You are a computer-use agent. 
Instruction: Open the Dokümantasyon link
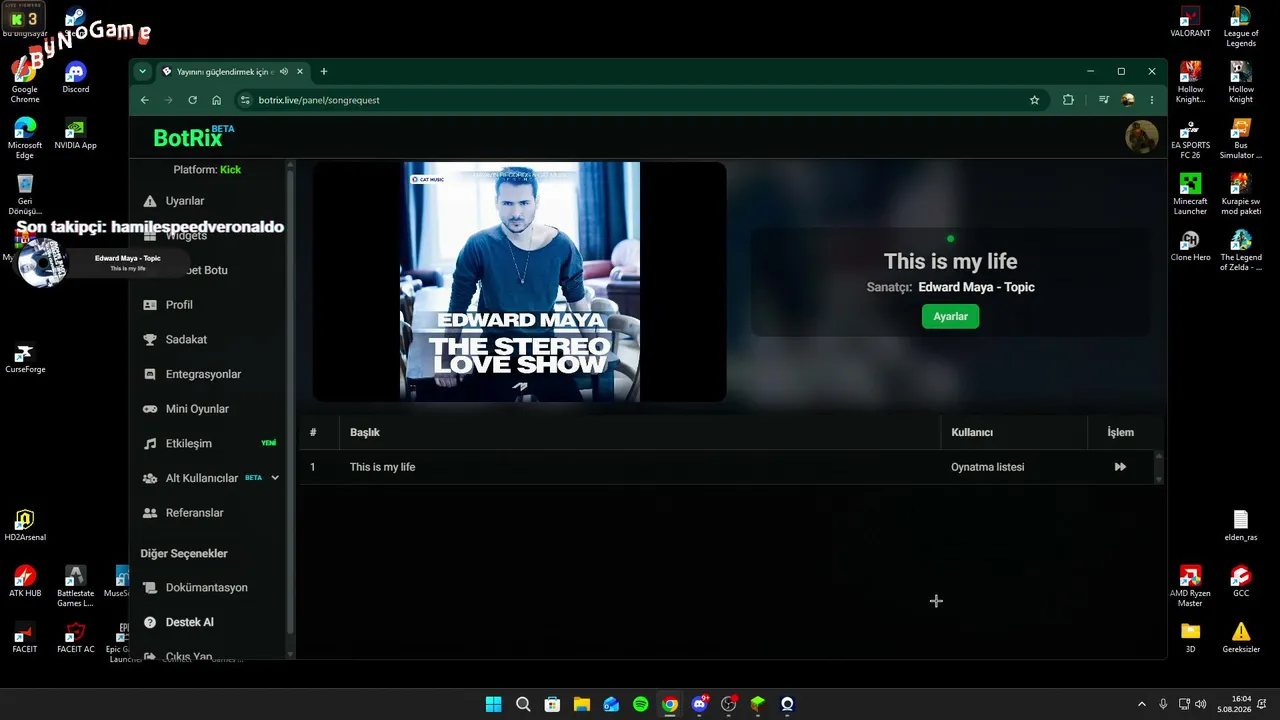(x=206, y=588)
